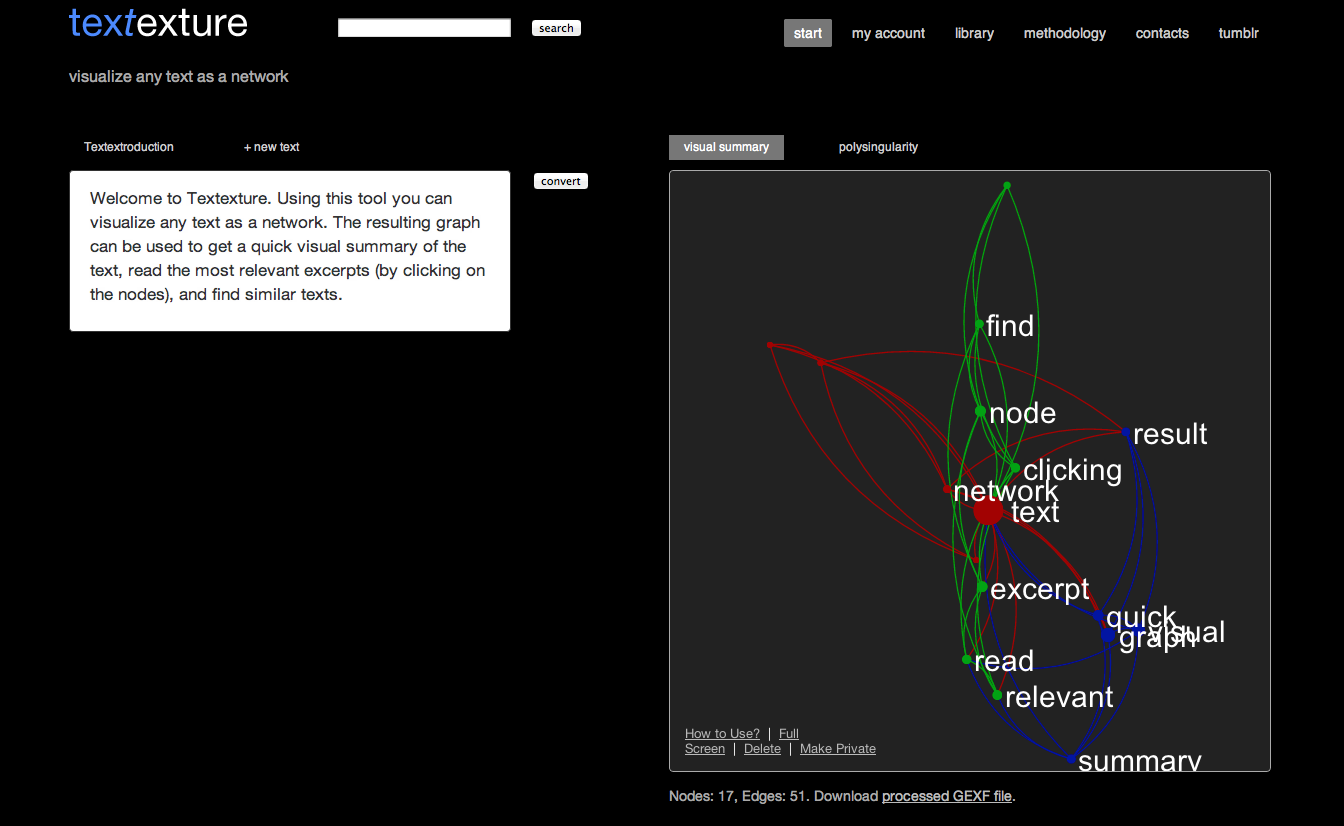Visit the tumblr link
This screenshot has height=826, width=1344.
click(1238, 33)
